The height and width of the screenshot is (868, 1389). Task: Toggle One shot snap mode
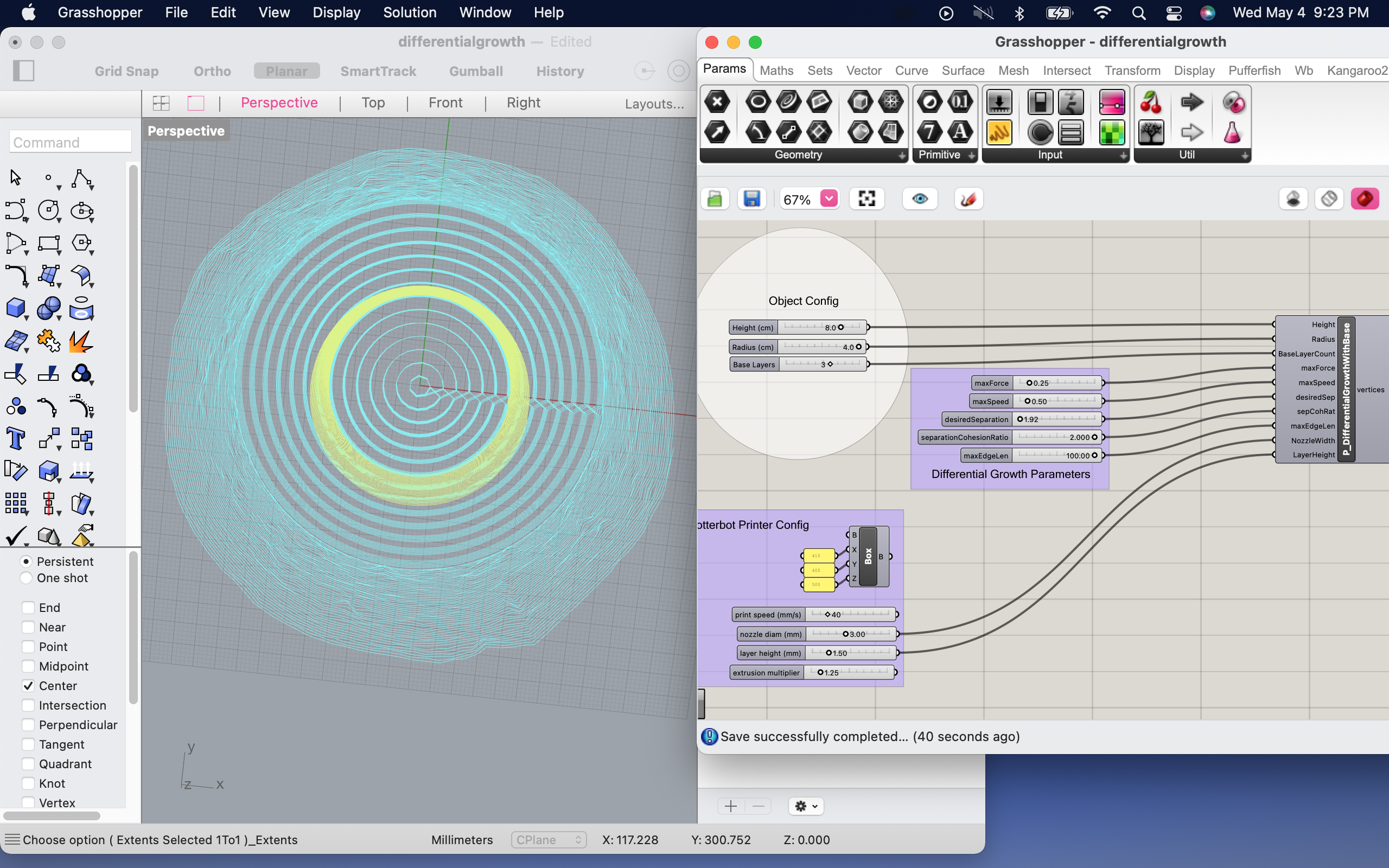pos(26,577)
